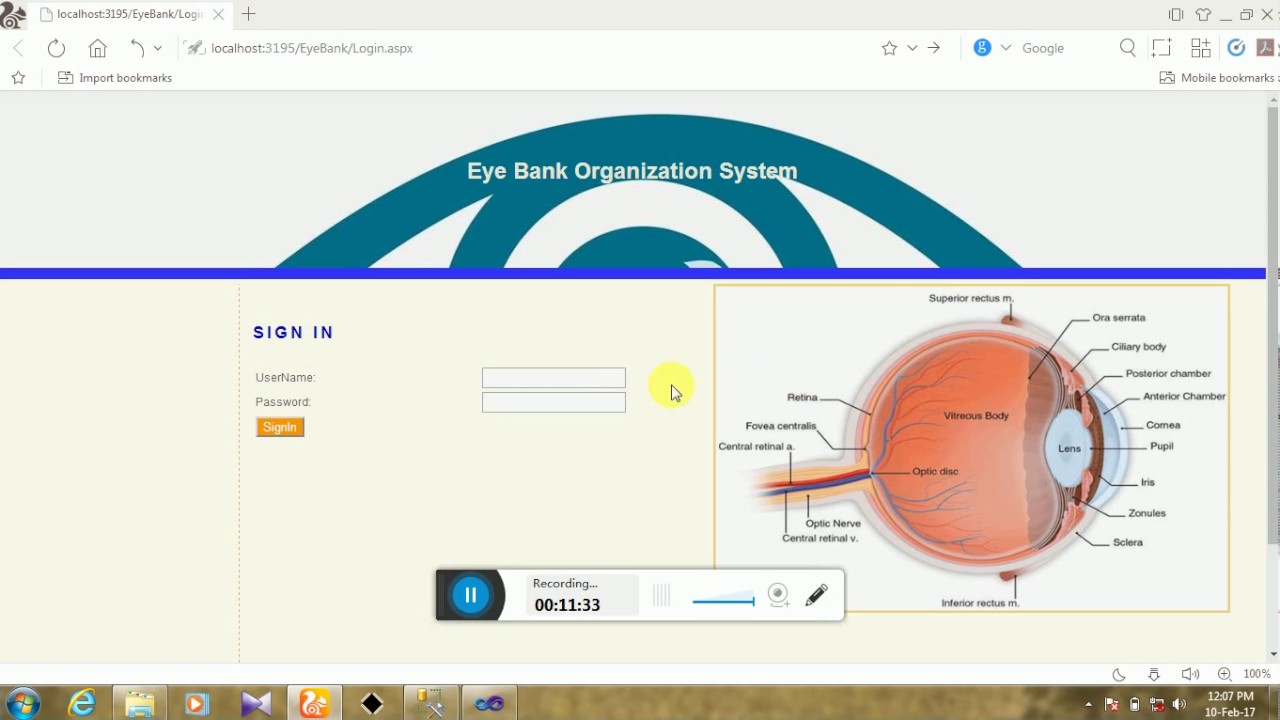Image resolution: width=1280 pixels, height=720 pixels.
Task: Open the browser extensions grid icon
Action: click(1200, 48)
